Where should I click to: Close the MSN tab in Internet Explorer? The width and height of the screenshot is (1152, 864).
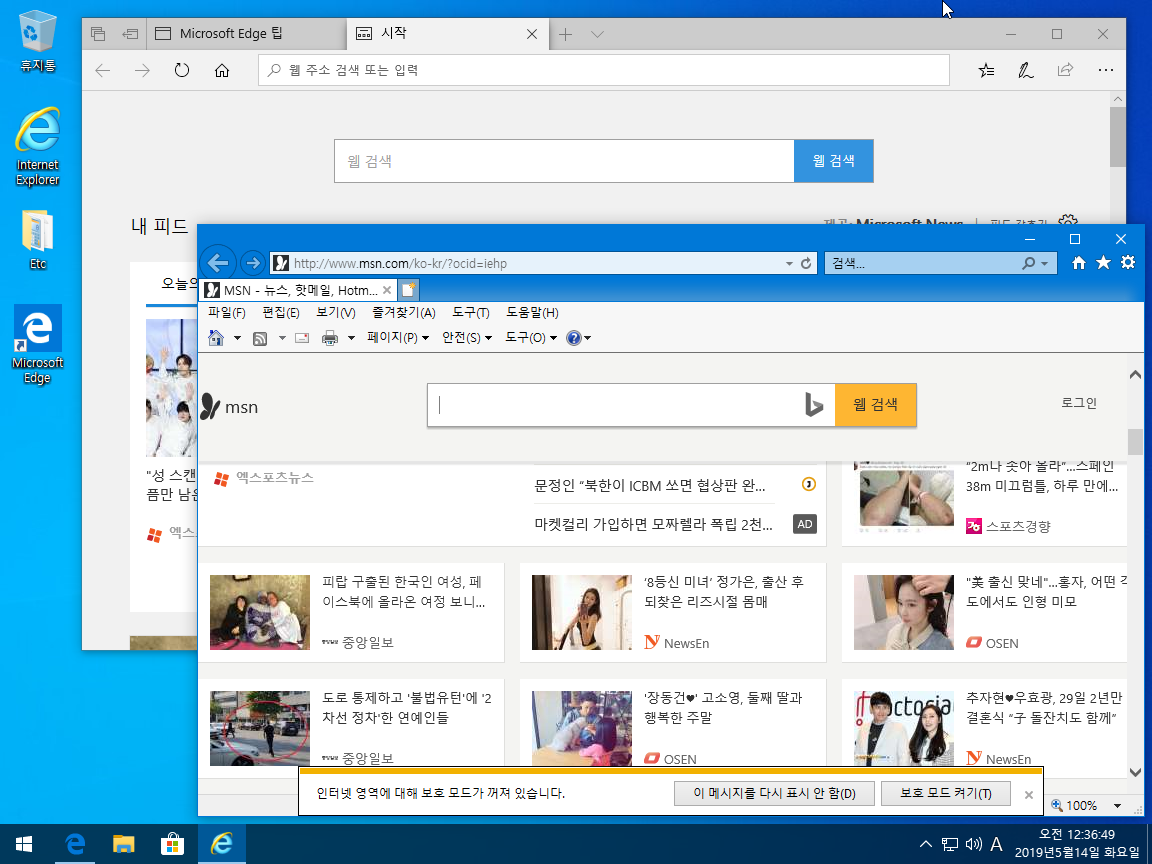[387, 289]
